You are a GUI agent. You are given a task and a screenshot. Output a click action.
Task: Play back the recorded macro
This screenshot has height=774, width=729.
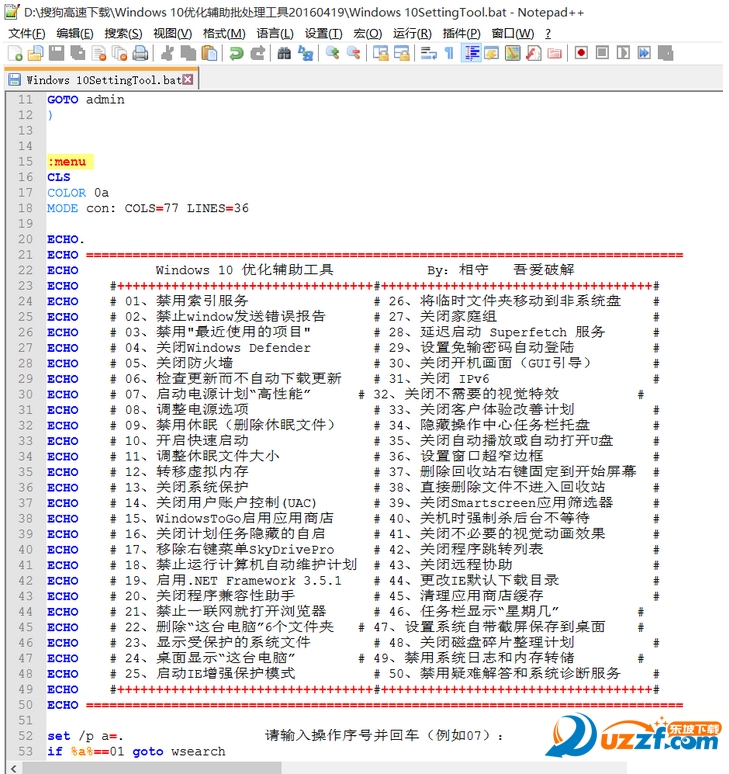click(x=623, y=53)
